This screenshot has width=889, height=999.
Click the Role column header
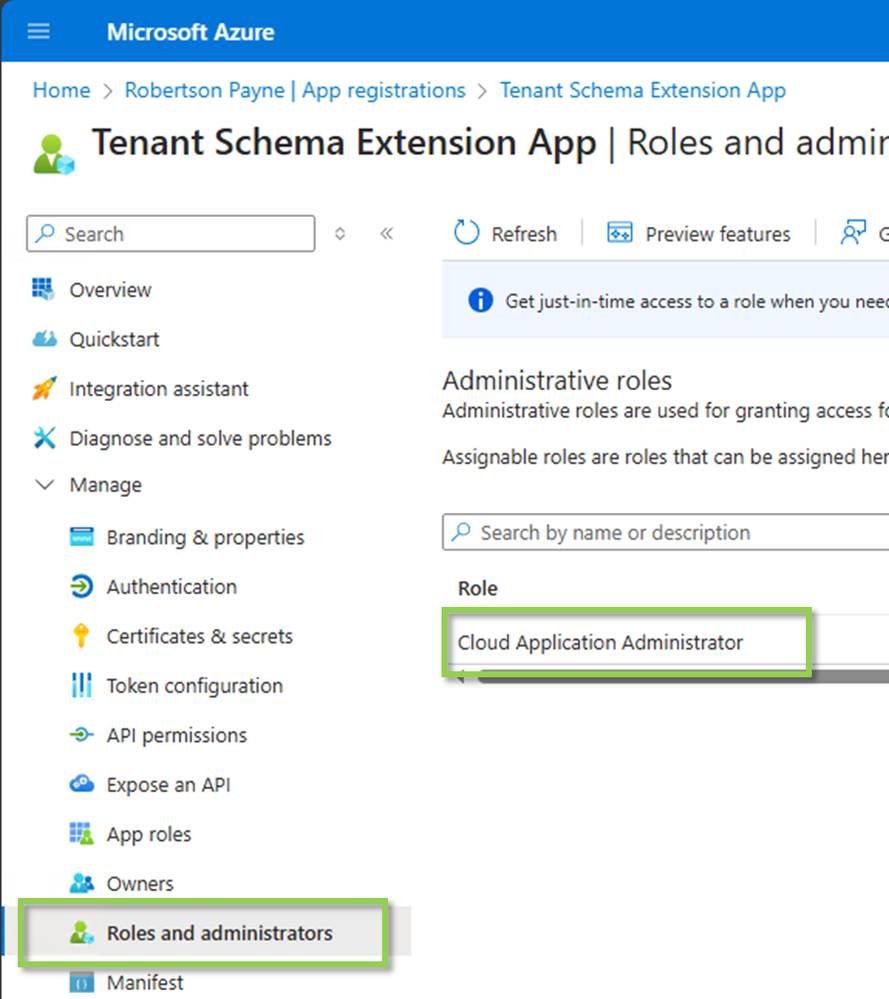coord(477,588)
